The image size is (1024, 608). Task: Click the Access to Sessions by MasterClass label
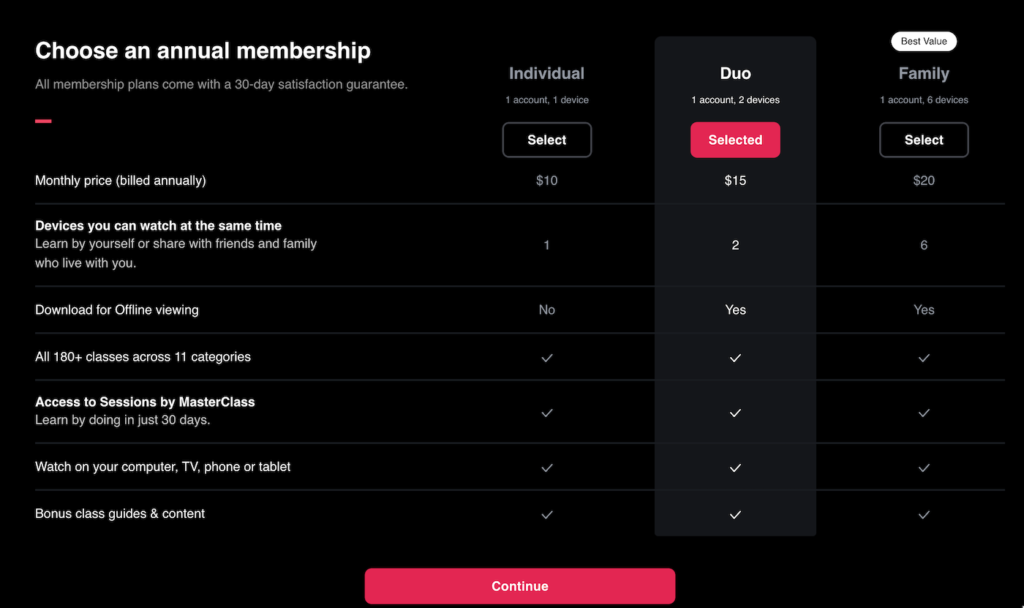click(x=145, y=402)
